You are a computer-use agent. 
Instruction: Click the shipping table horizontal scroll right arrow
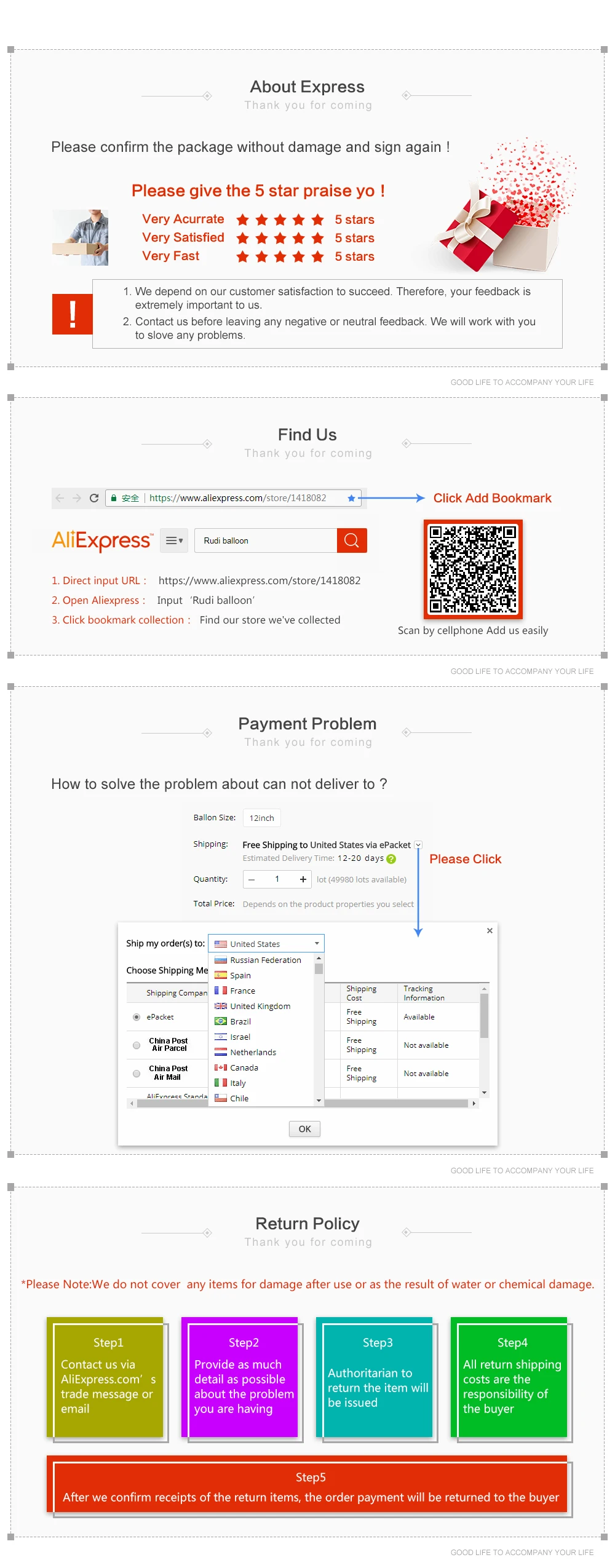point(474,1104)
